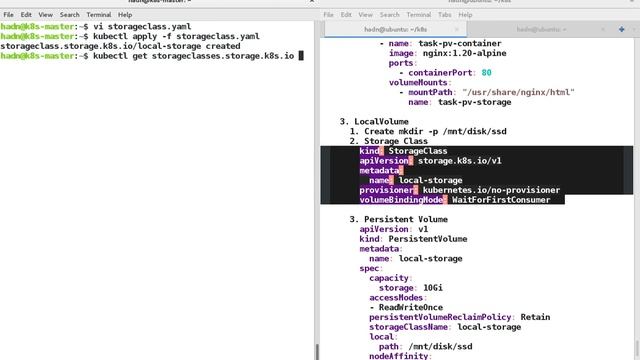
Task: Open Tabs menu in ubuntu terminal window
Action: (x=444, y=15)
